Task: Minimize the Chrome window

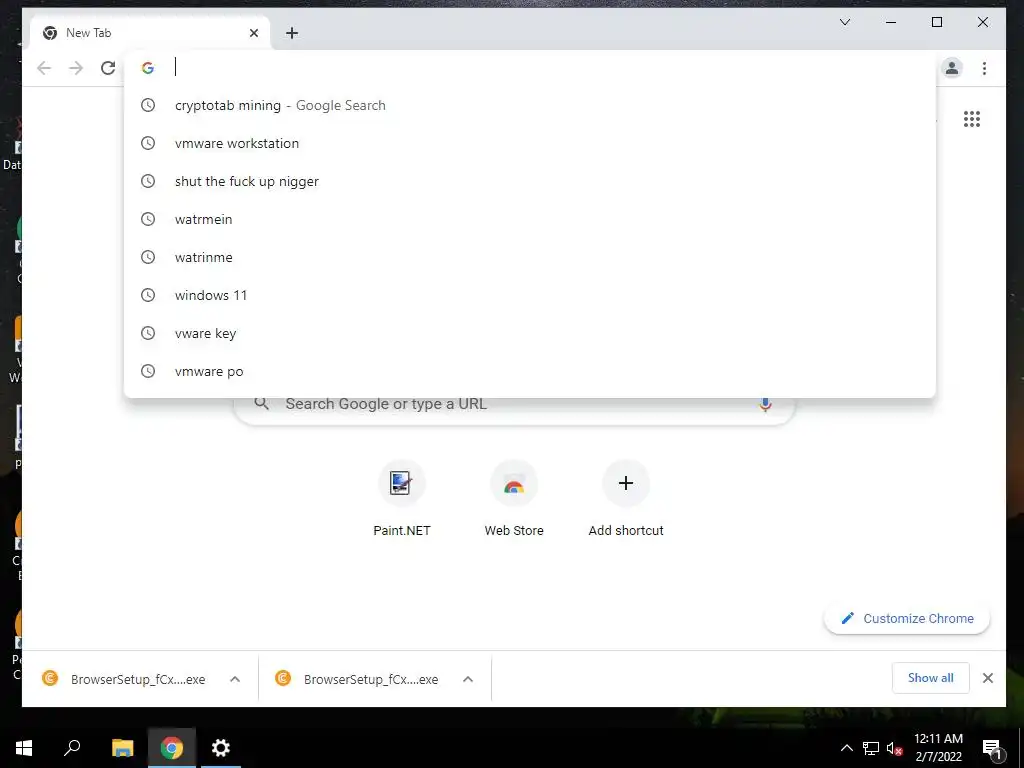Action: (891, 22)
